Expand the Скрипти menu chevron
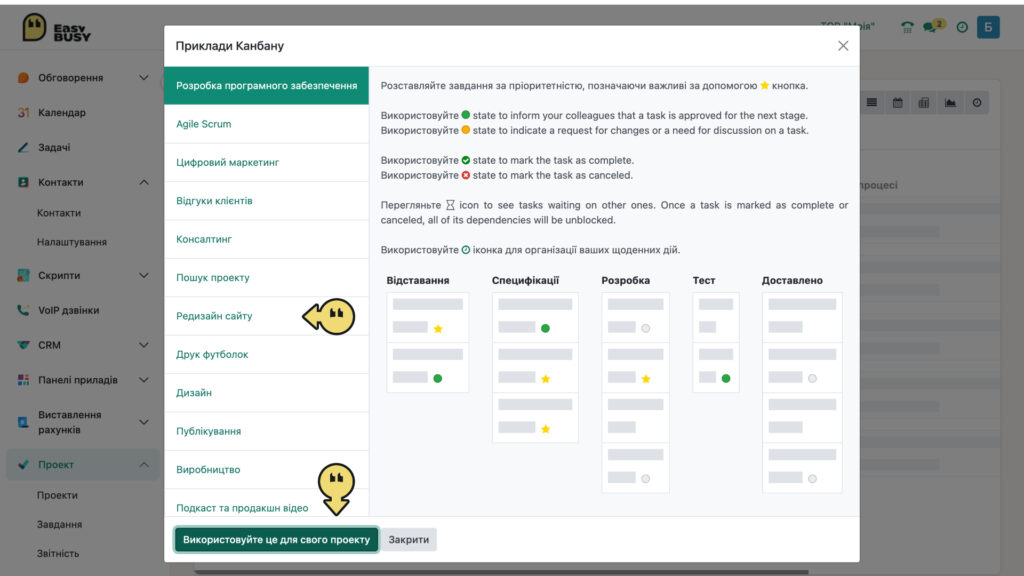The width and height of the screenshot is (1024, 576). click(144, 276)
